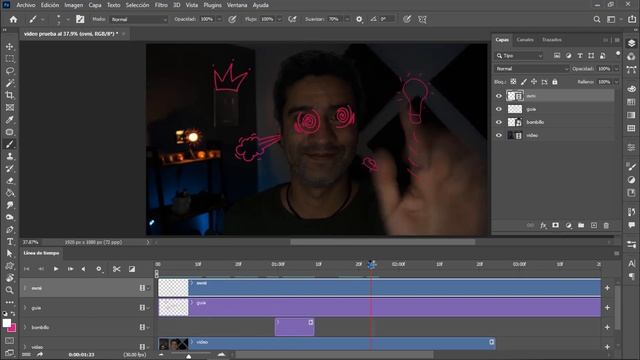Click the smoothing options gear icon
The width and height of the screenshot is (640, 360).
(359, 19)
